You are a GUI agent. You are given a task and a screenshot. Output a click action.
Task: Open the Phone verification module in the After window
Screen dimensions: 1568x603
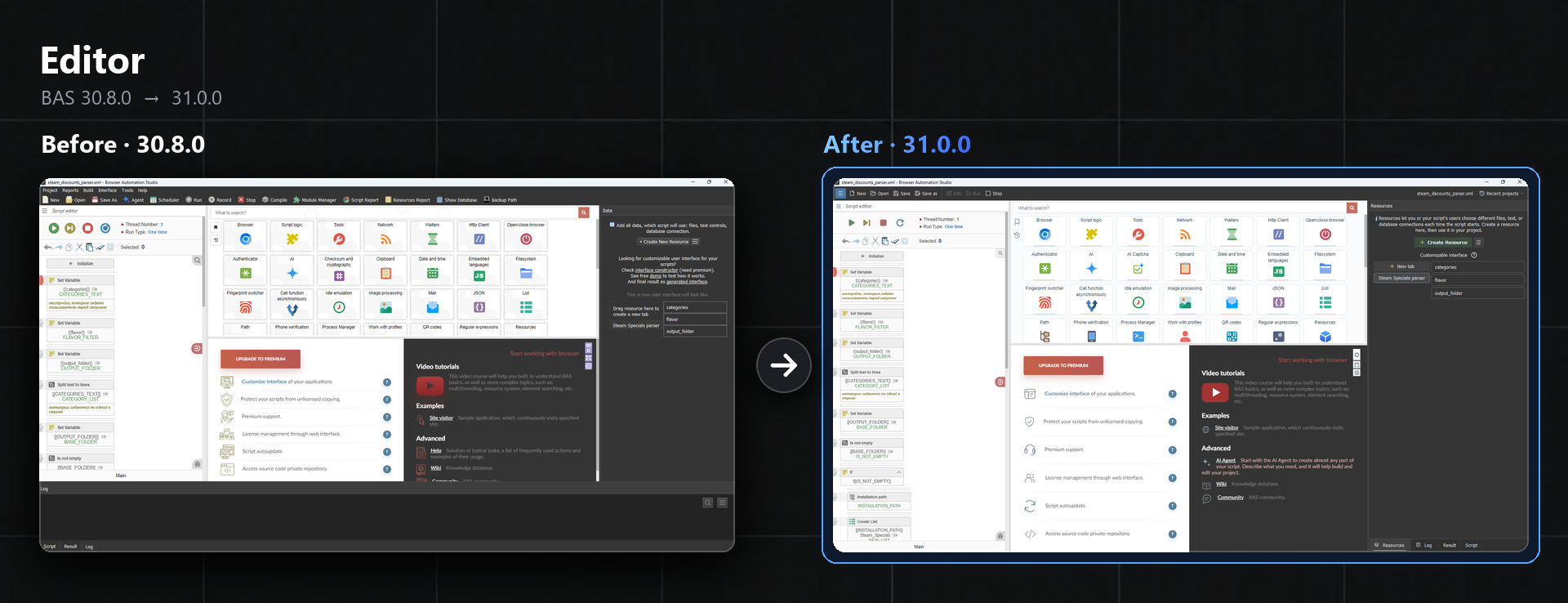point(1091,332)
